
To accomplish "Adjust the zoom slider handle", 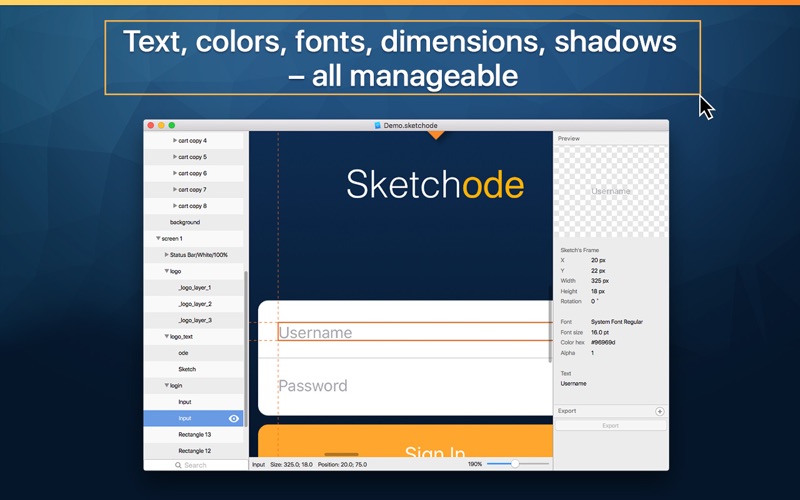I will pyautogui.click(x=515, y=464).
